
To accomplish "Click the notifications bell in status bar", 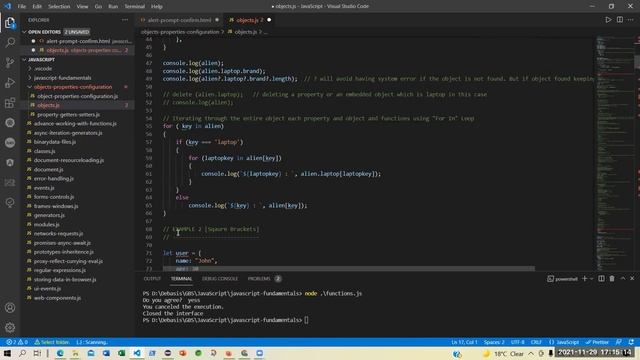I will (x=631, y=342).
